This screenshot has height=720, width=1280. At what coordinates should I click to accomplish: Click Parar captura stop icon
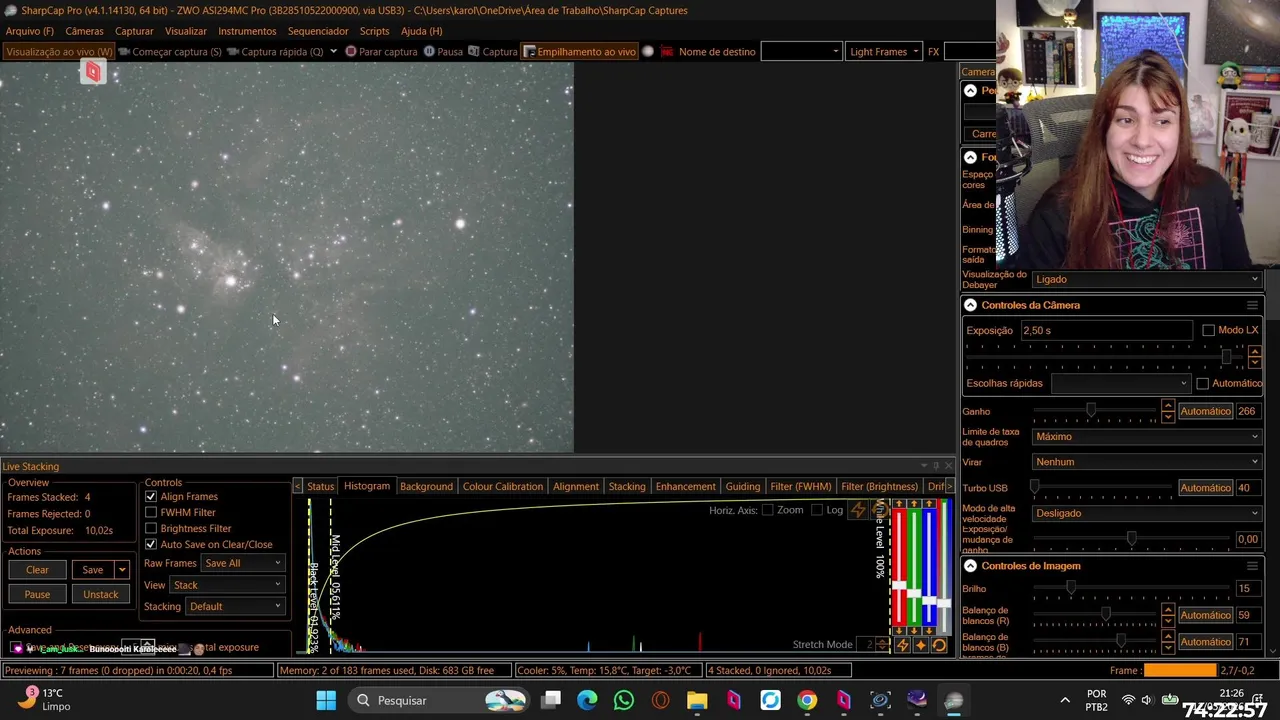point(351,51)
